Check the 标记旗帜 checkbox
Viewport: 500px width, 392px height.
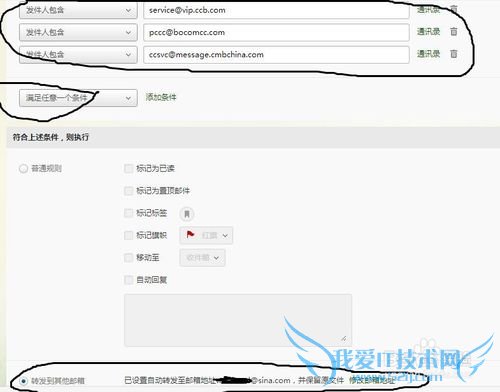(128, 235)
